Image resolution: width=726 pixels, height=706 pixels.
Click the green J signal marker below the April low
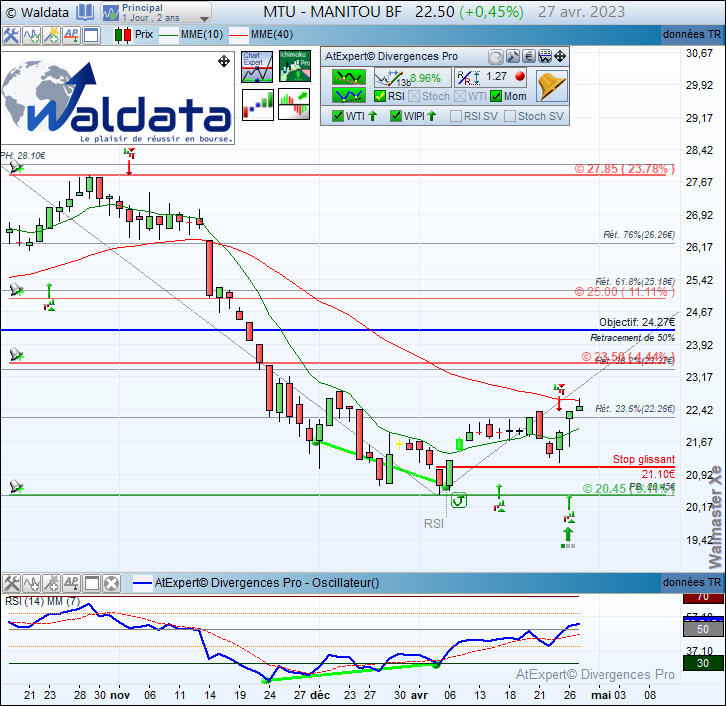click(459, 500)
